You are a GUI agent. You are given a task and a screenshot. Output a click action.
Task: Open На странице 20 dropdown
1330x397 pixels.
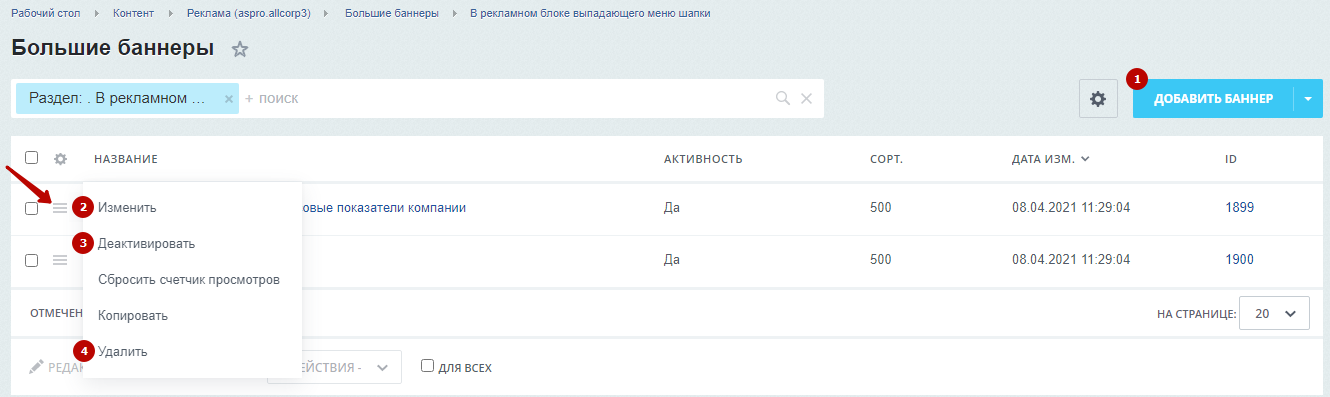1274,313
